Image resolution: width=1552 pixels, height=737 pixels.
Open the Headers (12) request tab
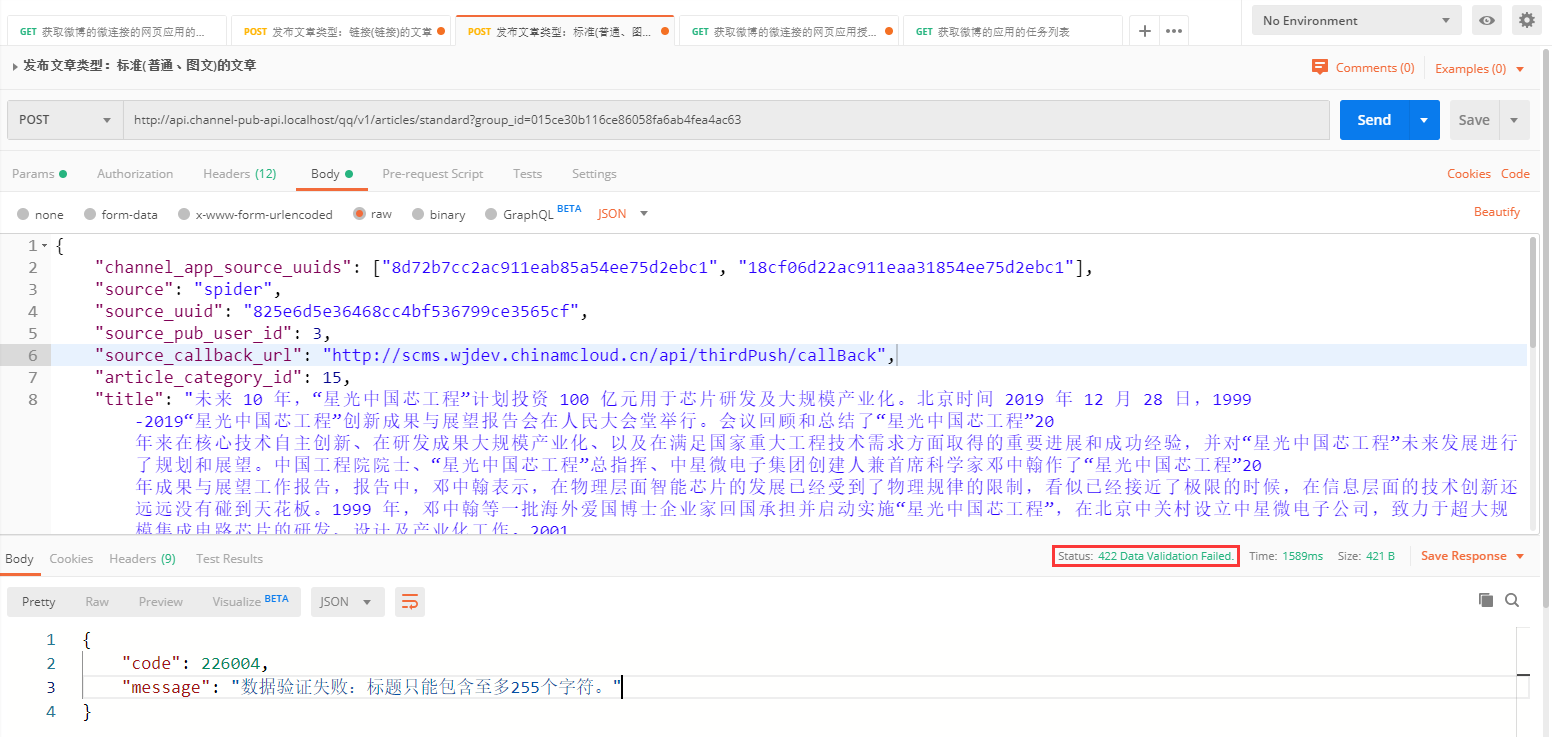239,174
